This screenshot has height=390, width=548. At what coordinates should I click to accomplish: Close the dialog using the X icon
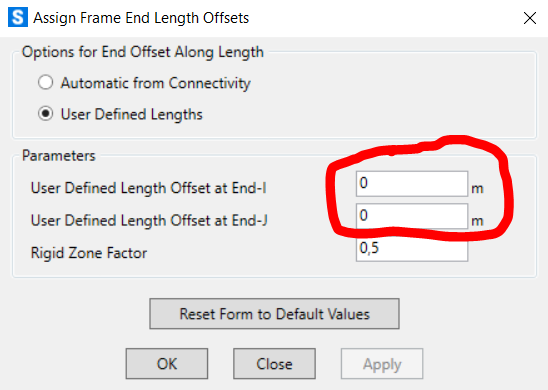point(530,18)
